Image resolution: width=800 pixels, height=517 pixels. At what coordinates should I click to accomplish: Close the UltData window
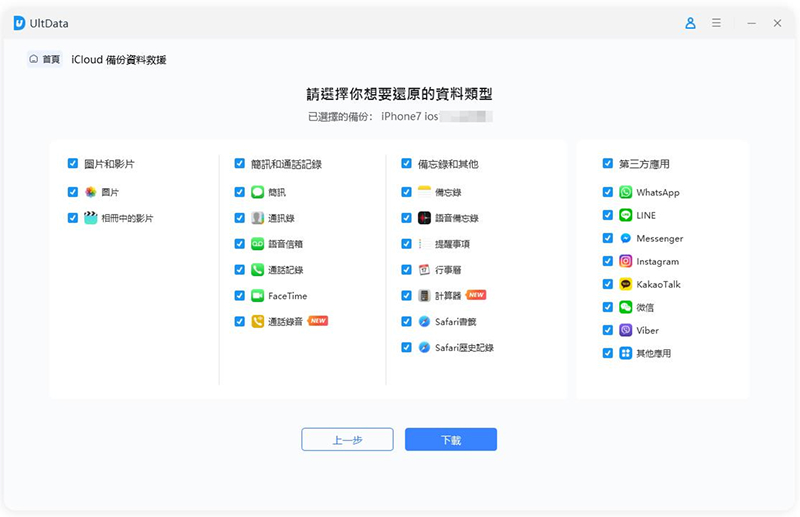click(x=777, y=23)
